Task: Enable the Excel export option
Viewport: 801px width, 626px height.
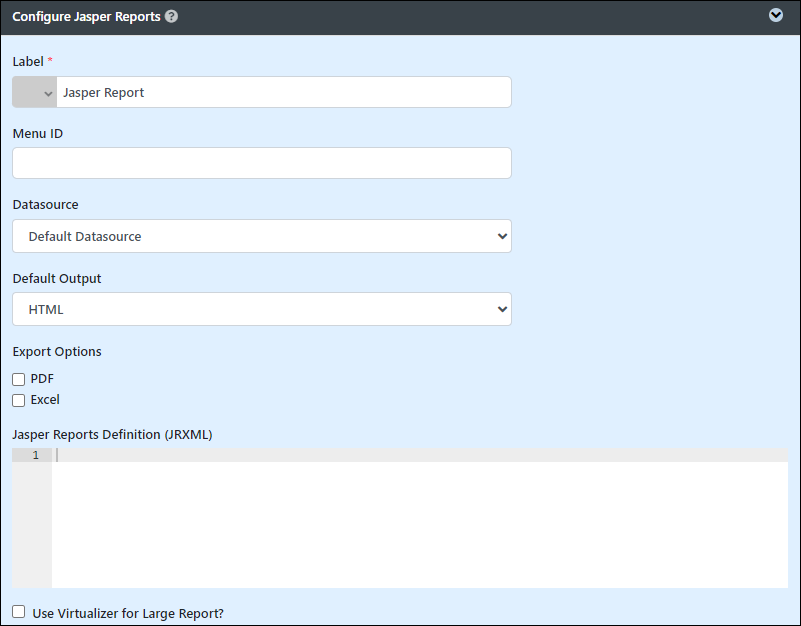Action: click(18, 400)
